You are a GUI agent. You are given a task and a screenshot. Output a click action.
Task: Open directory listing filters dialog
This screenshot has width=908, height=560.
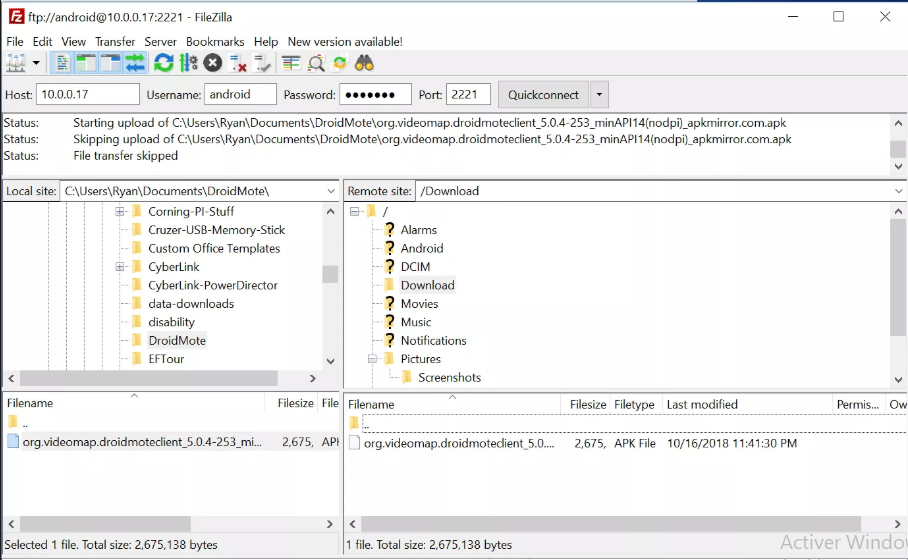pyautogui.click(x=291, y=63)
